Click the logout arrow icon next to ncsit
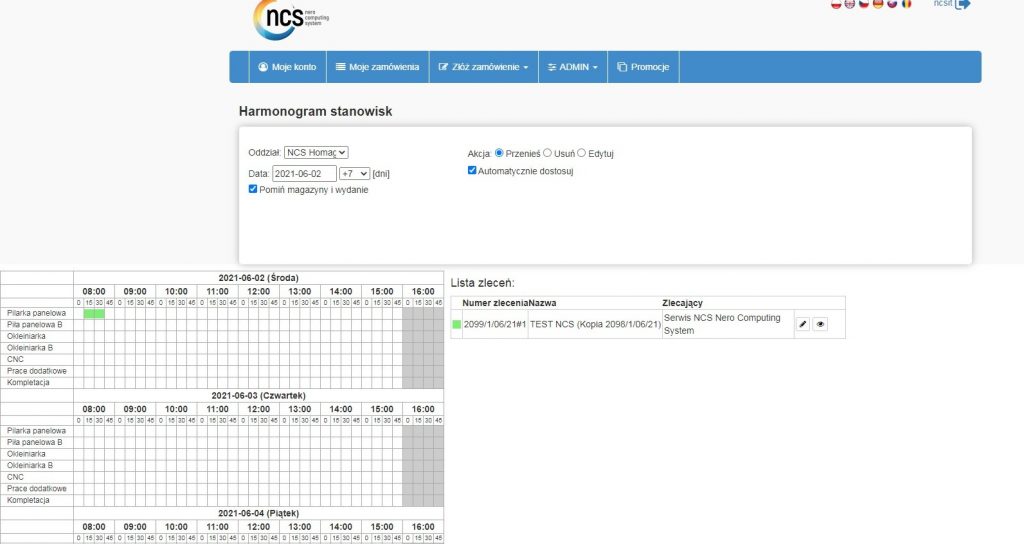 tap(963, 4)
